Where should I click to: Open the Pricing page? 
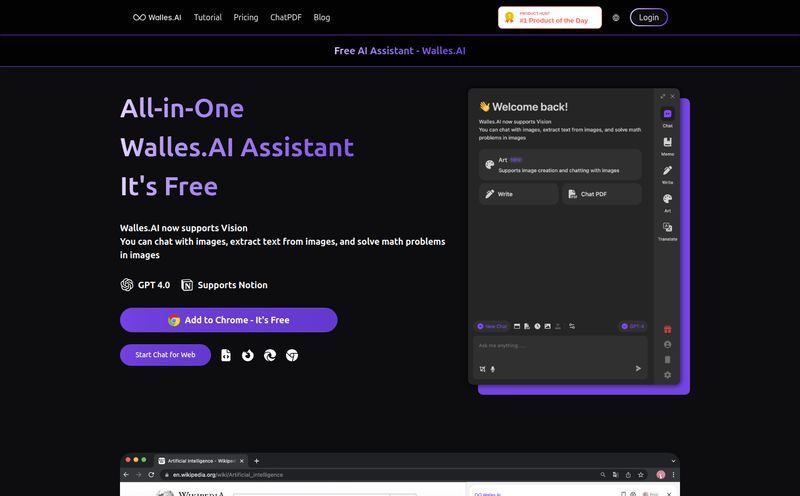pyautogui.click(x=246, y=17)
